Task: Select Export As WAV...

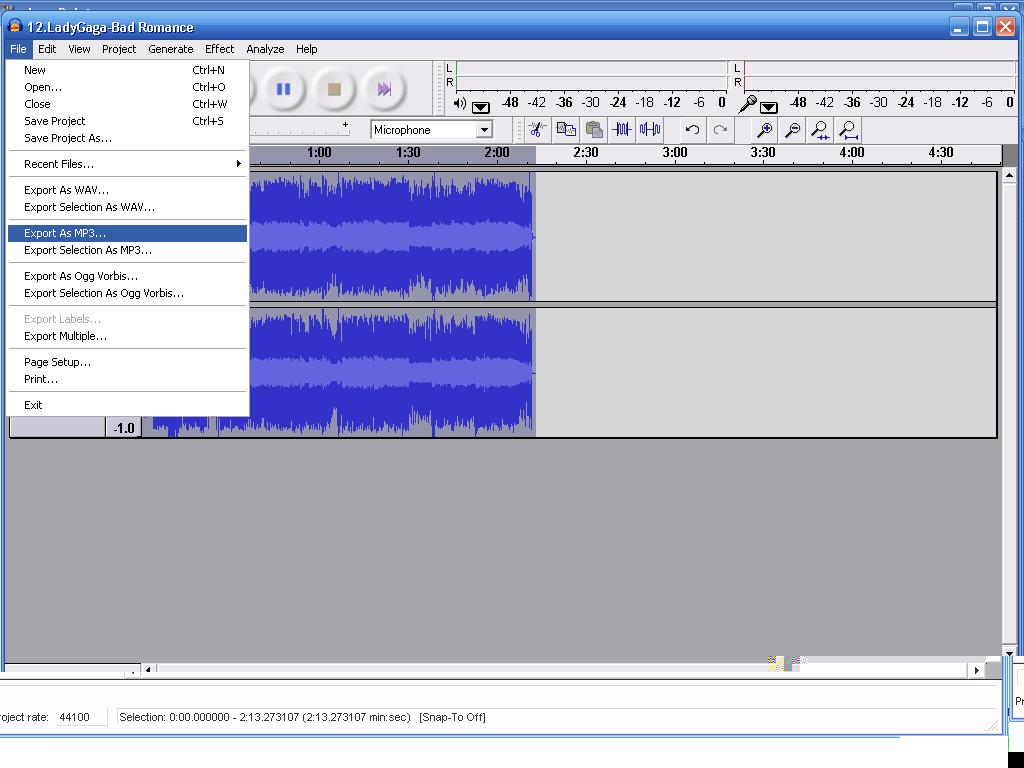Action: tap(128, 190)
